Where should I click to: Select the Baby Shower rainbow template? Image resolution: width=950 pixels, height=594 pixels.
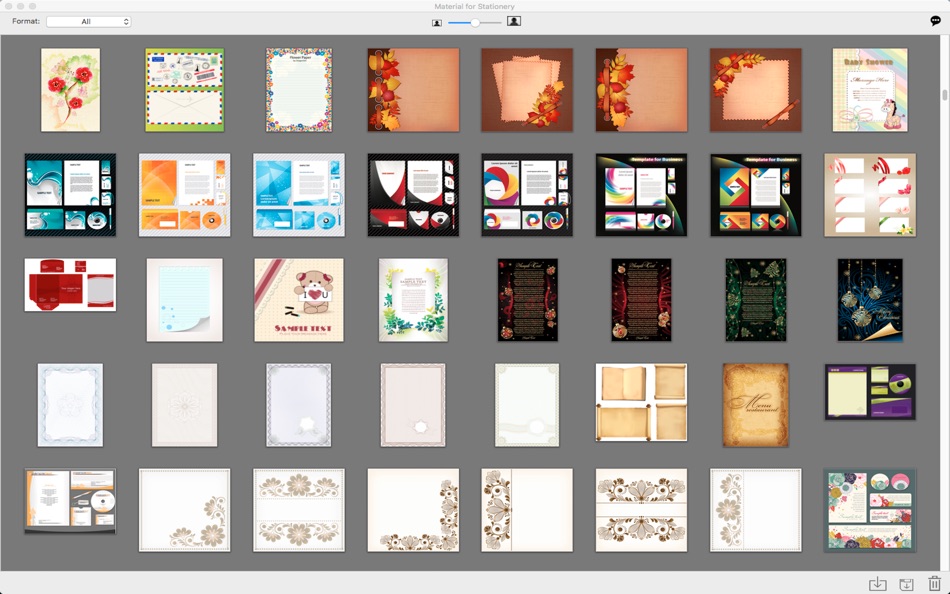click(x=870, y=90)
